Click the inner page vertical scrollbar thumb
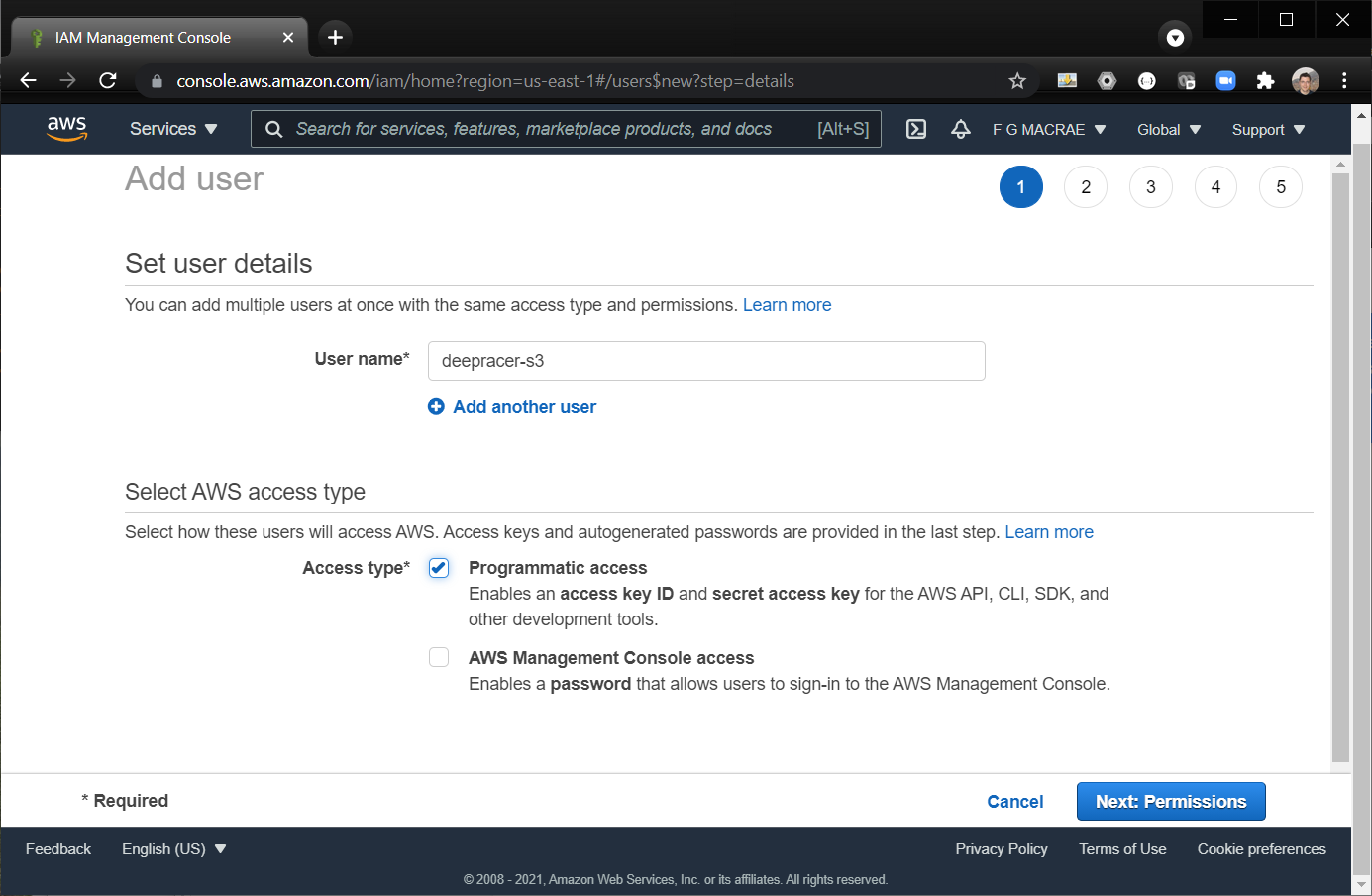 [1341, 468]
